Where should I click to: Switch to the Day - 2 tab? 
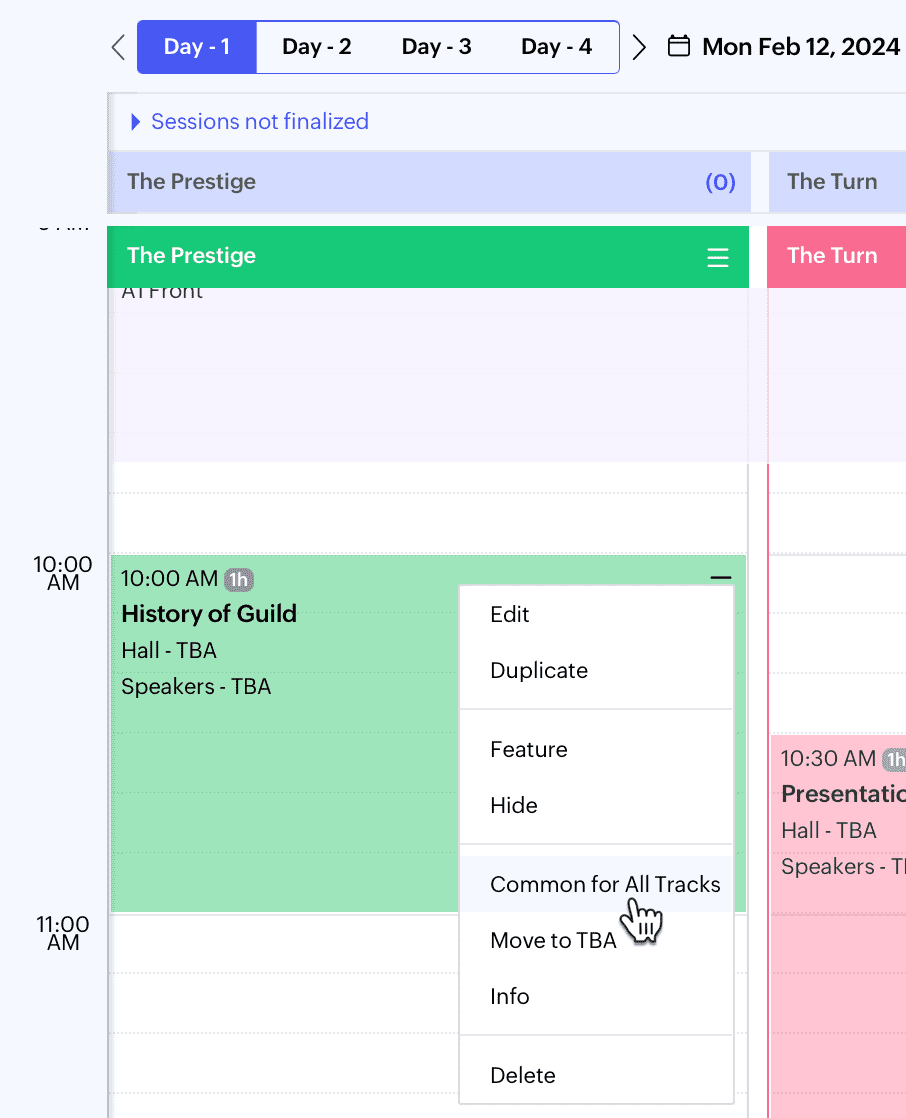pyautogui.click(x=316, y=47)
